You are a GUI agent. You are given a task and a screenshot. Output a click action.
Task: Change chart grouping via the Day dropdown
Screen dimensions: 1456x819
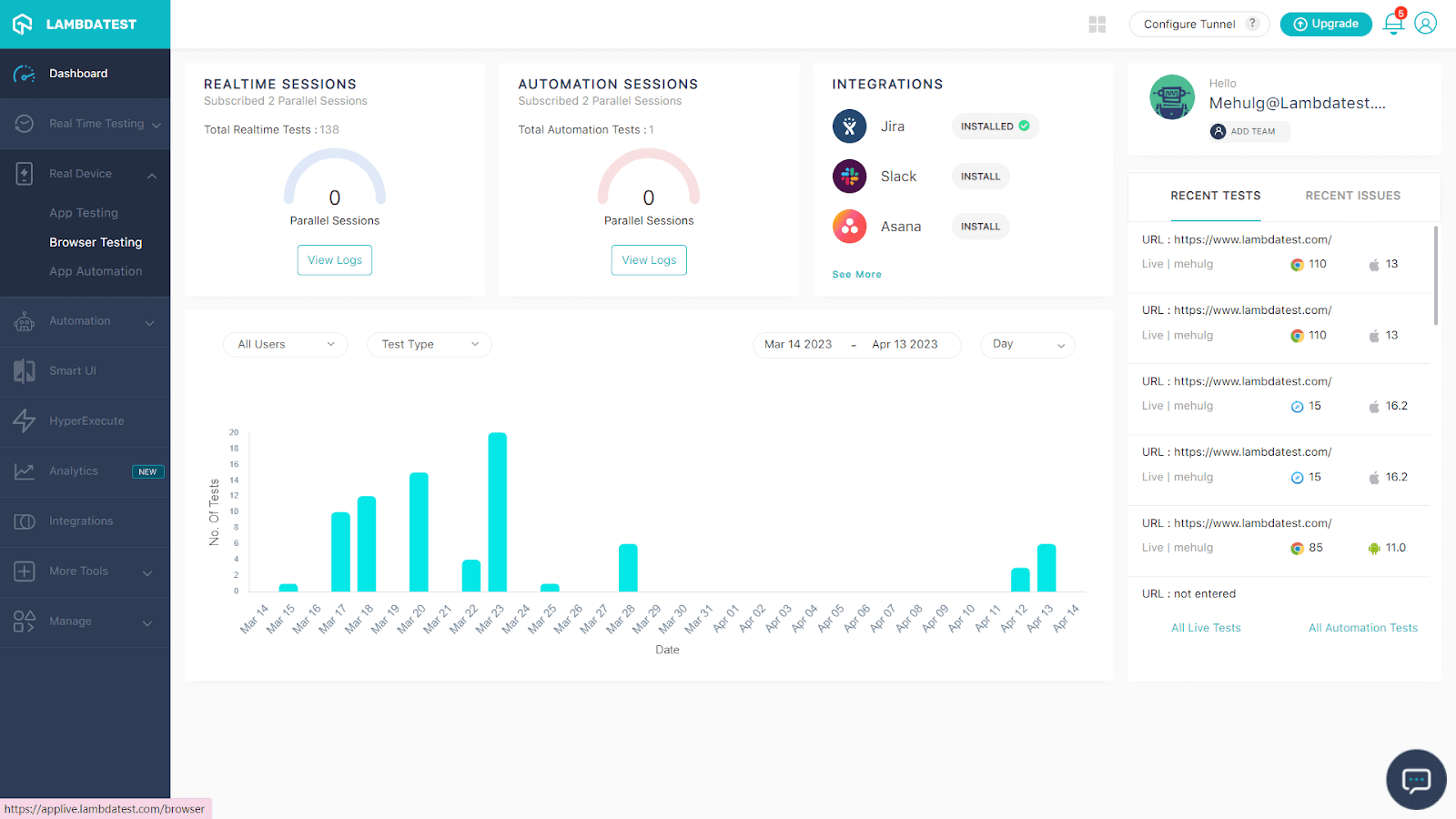(1026, 345)
